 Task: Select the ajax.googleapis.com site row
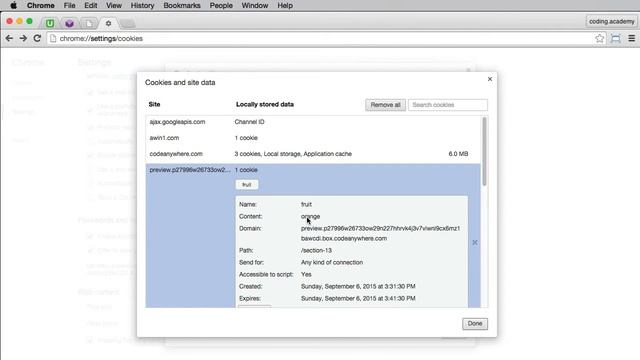pyautogui.click(x=313, y=122)
